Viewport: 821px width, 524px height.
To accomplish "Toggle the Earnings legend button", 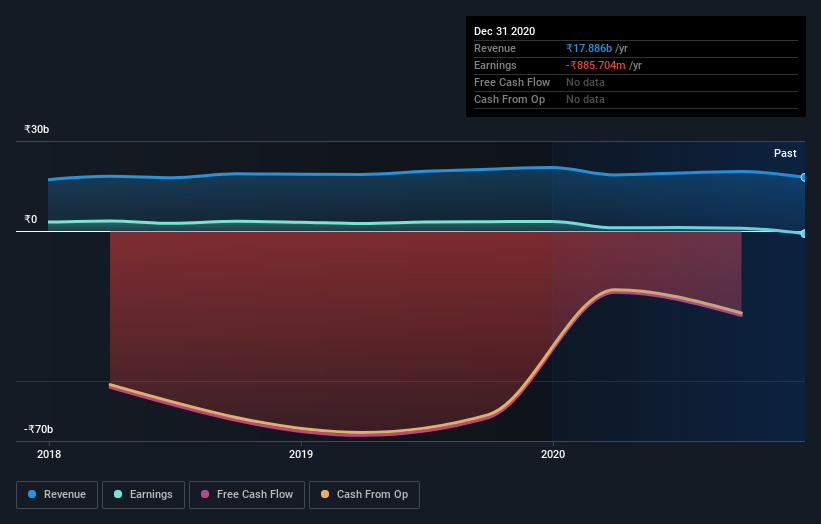I will pos(143,495).
